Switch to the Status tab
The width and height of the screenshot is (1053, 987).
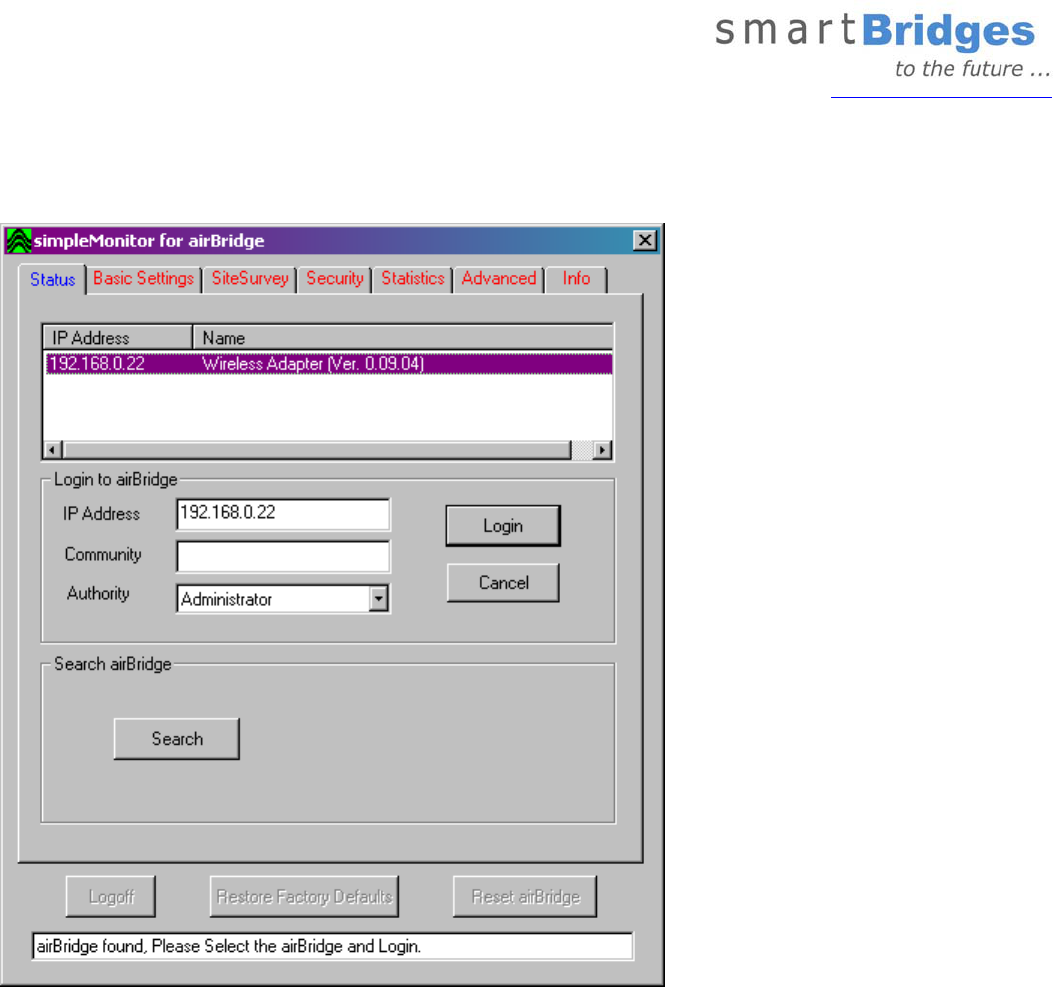point(52,279)
